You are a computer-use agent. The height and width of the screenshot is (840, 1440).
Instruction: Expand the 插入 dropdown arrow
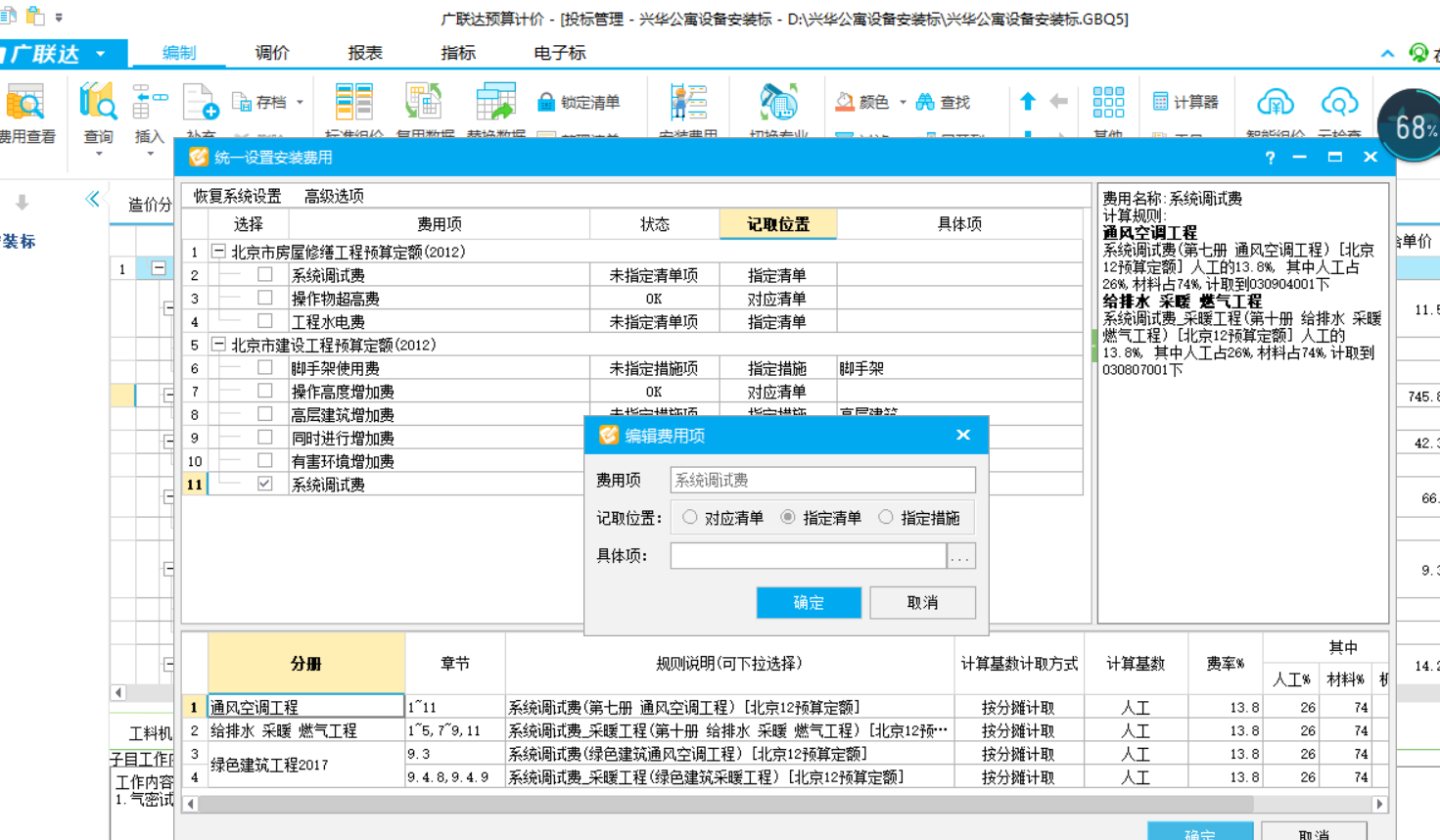tap(149, 154)
